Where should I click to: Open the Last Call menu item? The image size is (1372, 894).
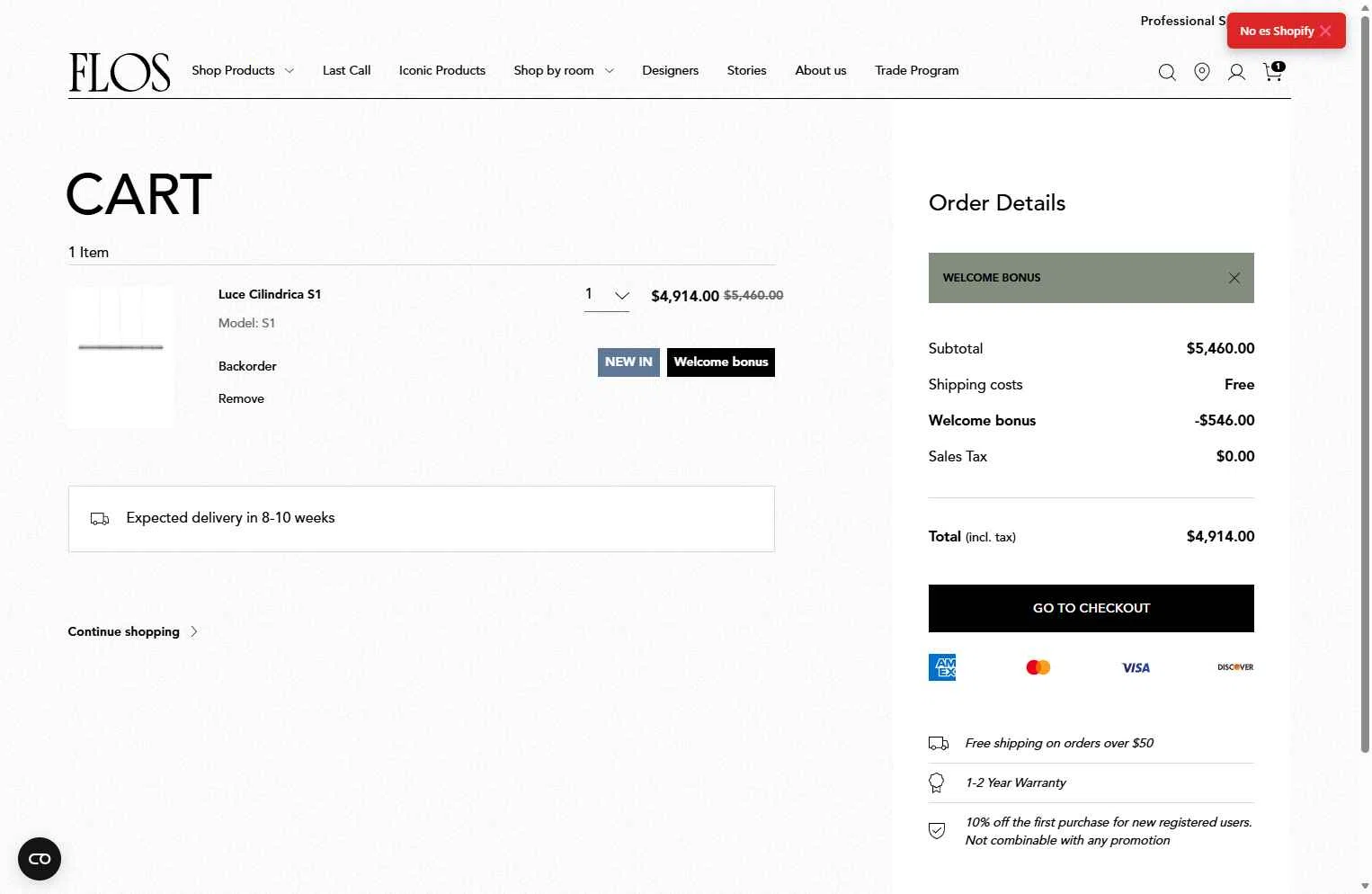point(346,70)
